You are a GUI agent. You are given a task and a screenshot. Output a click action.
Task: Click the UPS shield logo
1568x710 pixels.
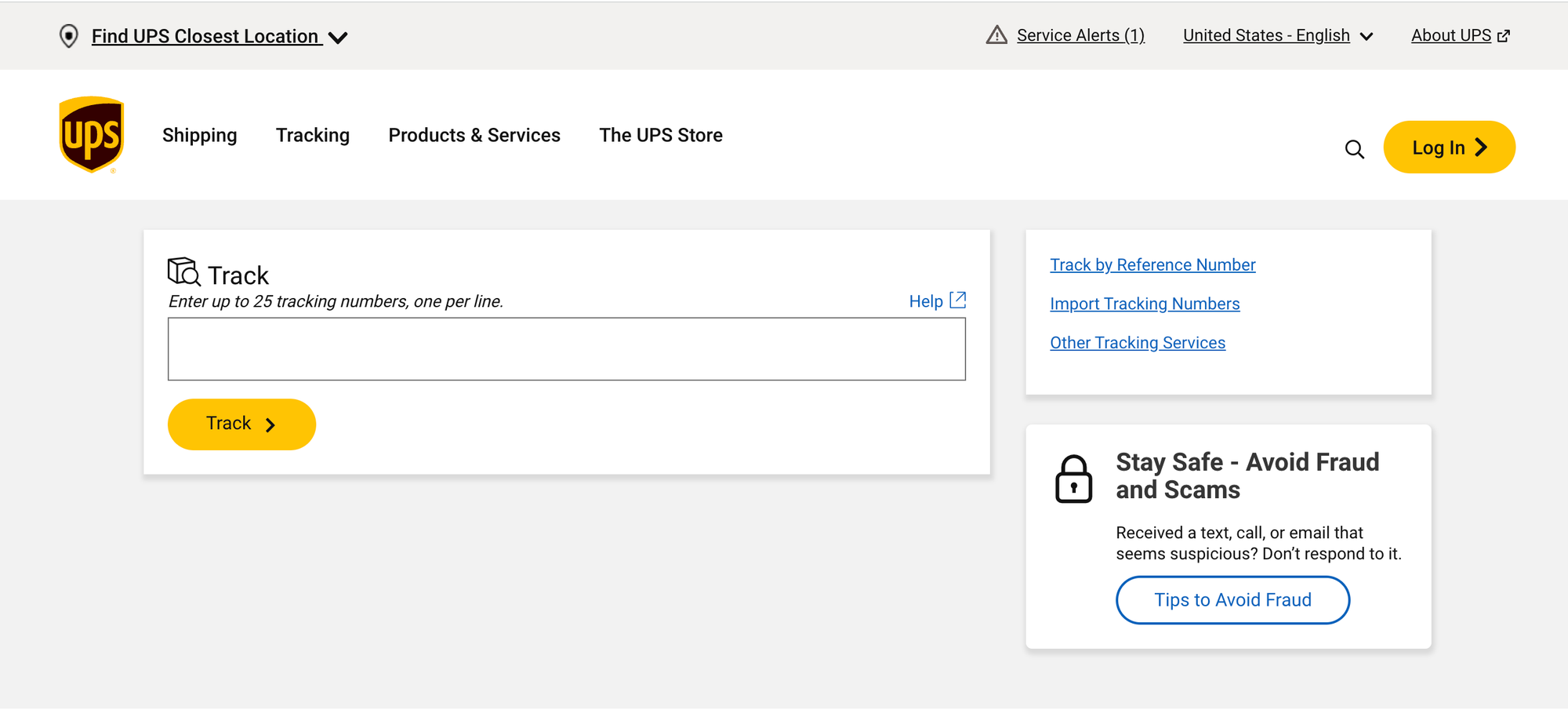pyautogui.click(x=91, y=133)
